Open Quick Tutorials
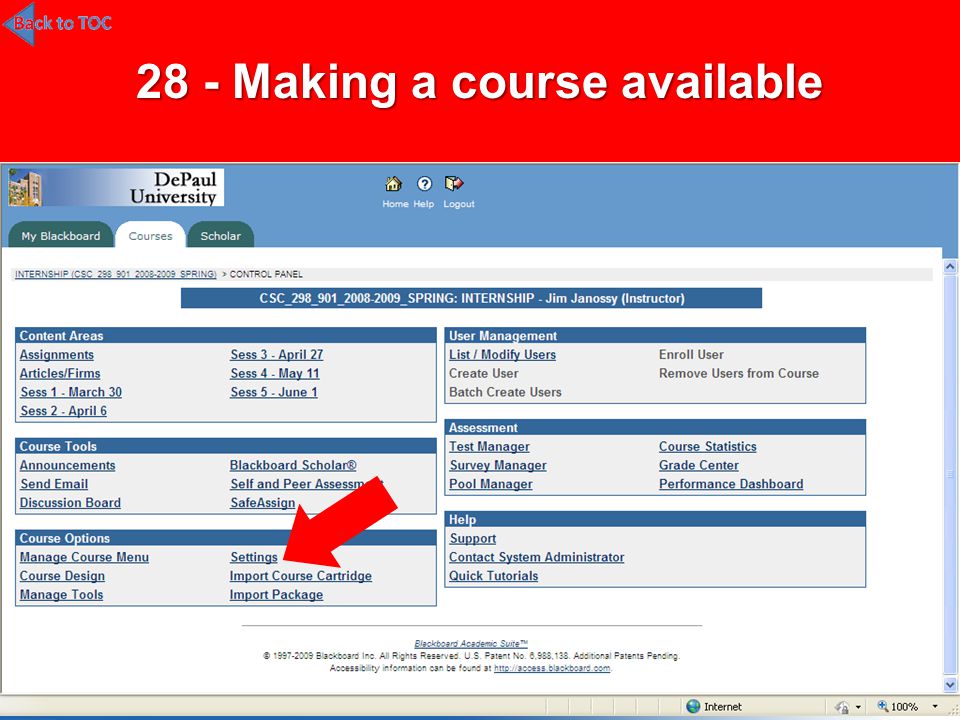Viewport: 960px width, 720px height. pos(493,576)
